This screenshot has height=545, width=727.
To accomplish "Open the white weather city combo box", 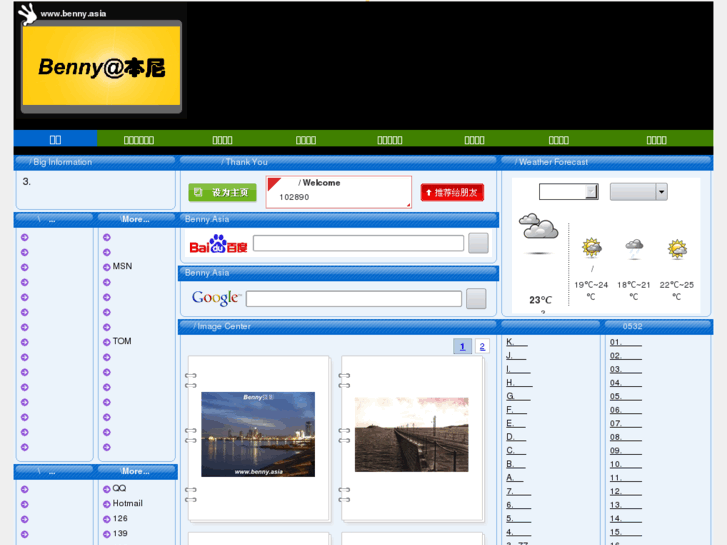I will pyautogui.click(x=568, y=192).
